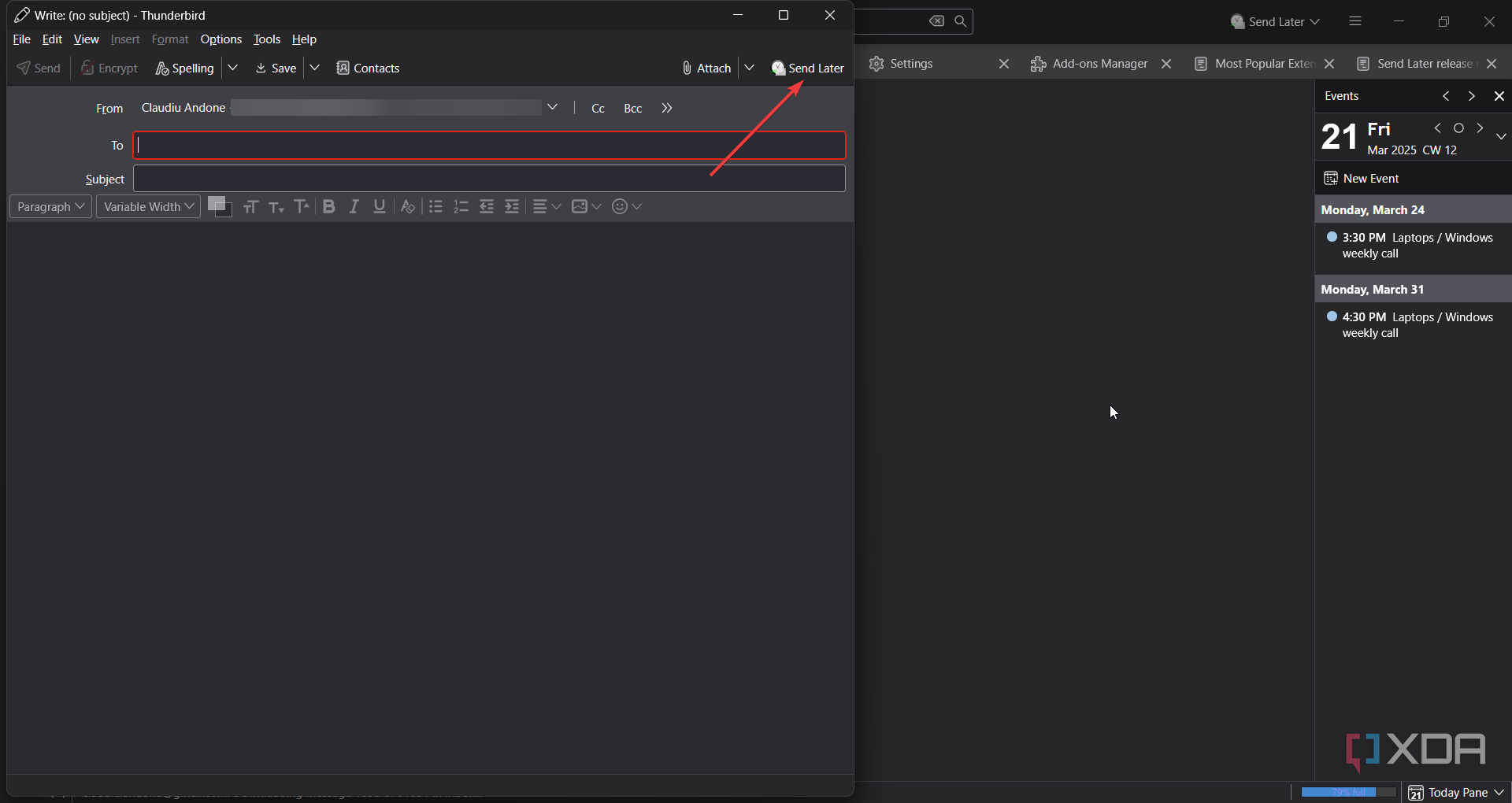Open the text alignment dropdown
This screenshot has height=803, width=1512.
point(547,206)
